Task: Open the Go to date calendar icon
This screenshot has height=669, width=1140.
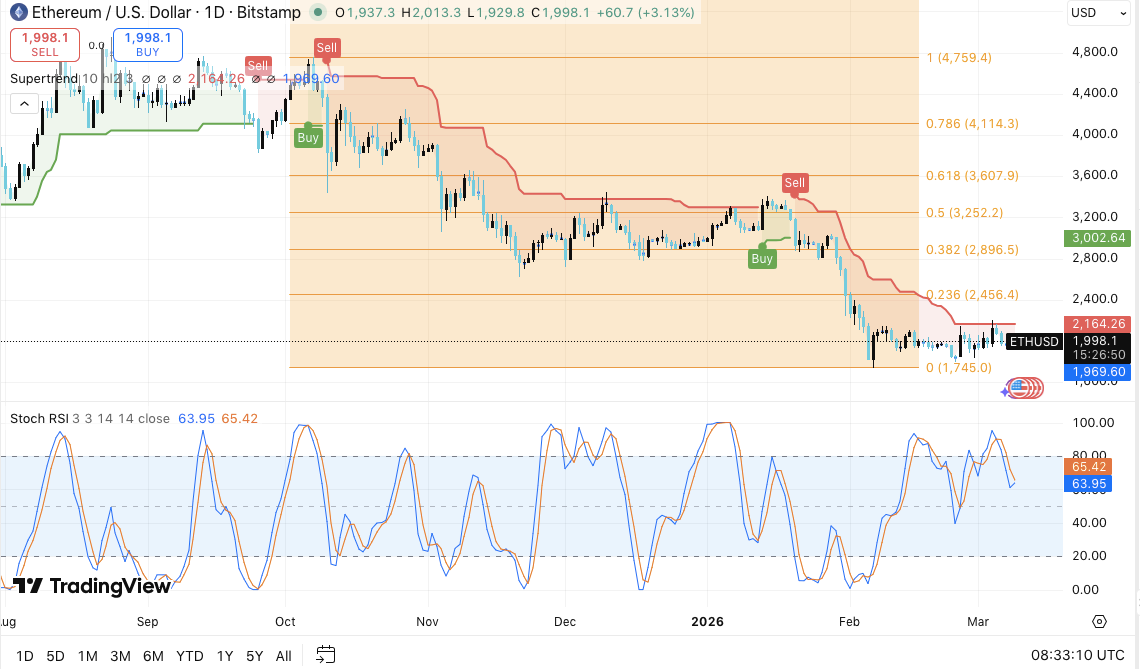Action: click(x=325, y=655)
